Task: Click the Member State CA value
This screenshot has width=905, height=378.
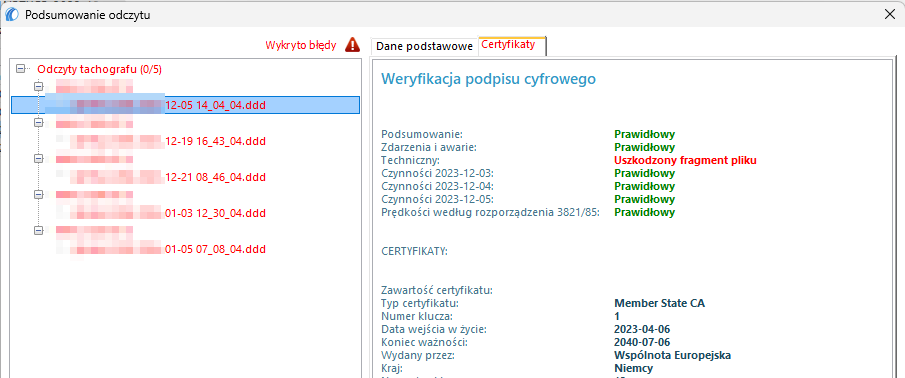Action: [660, 303]
